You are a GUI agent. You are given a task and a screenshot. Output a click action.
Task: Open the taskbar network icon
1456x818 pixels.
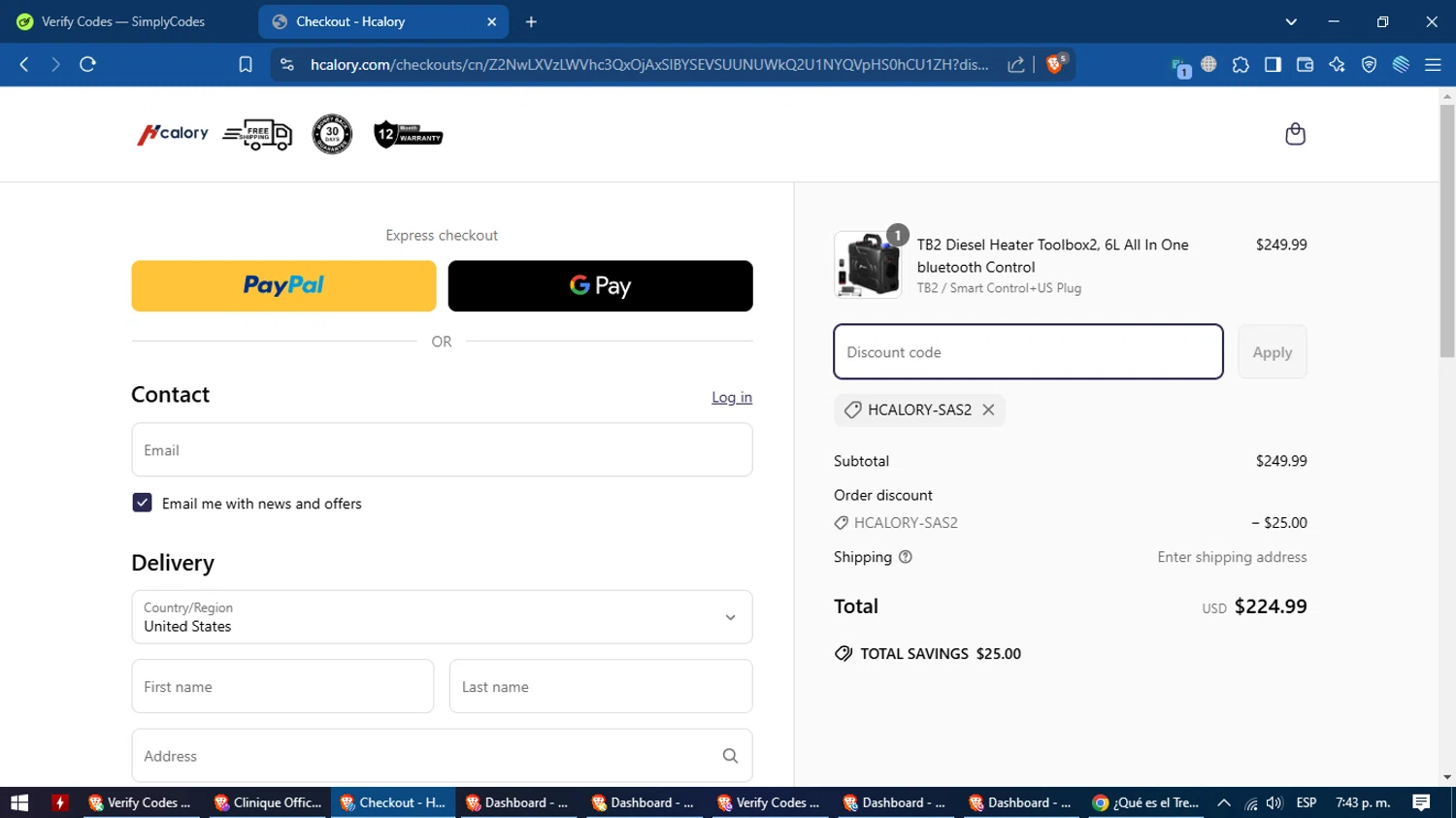click(x=1251, y=802)
